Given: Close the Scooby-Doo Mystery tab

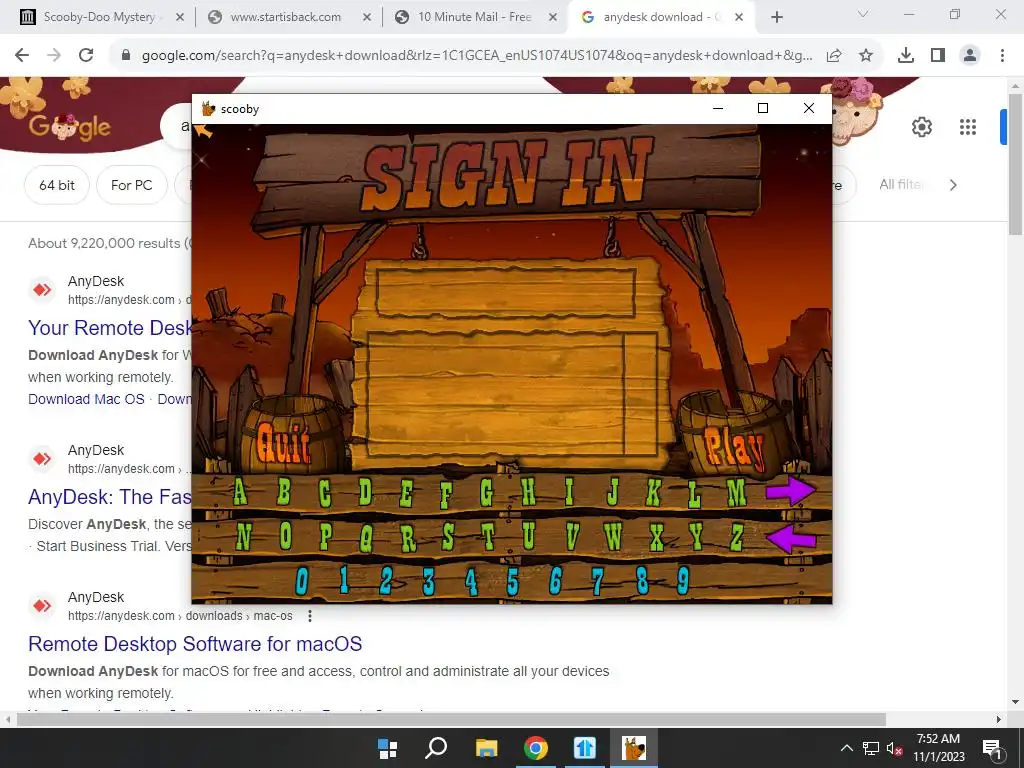Looking at the screenshot, I should click(180, 17).
